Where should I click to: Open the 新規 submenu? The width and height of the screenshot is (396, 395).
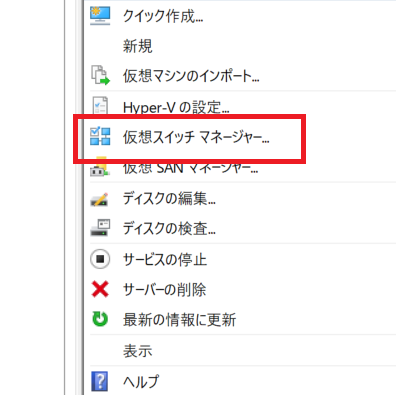click(x=138, y=46)
